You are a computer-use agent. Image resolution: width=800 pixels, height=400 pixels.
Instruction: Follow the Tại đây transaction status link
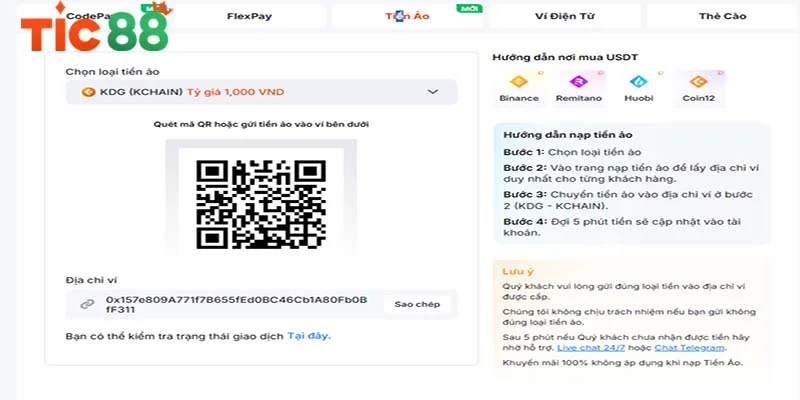[309, 336]
